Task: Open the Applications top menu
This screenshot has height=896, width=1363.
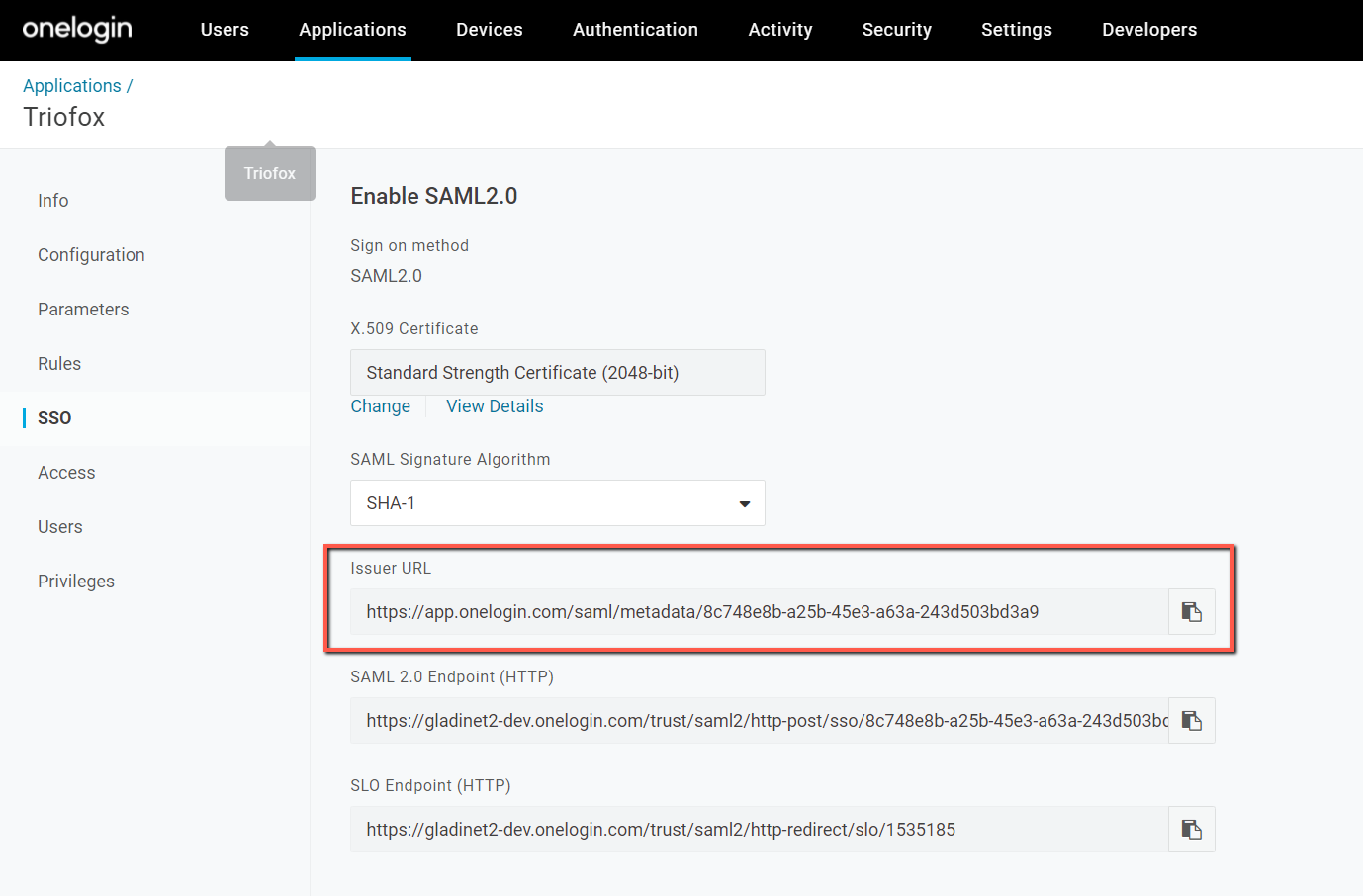Action: pos(353,30)
